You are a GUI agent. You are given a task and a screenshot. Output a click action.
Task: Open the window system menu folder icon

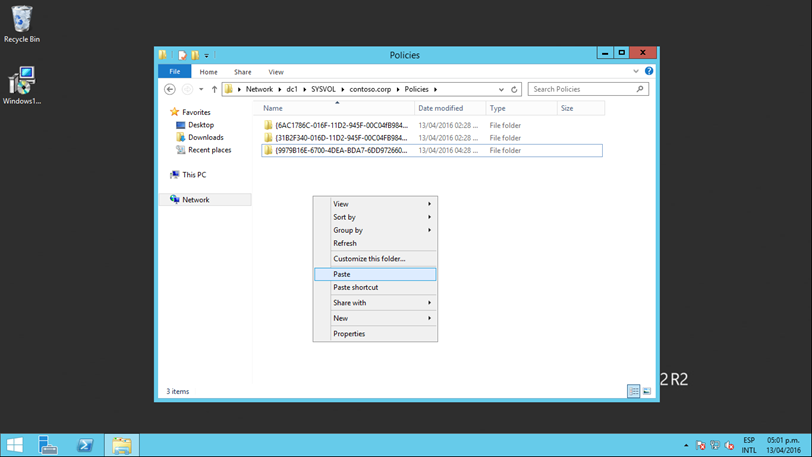click(163, 54)
